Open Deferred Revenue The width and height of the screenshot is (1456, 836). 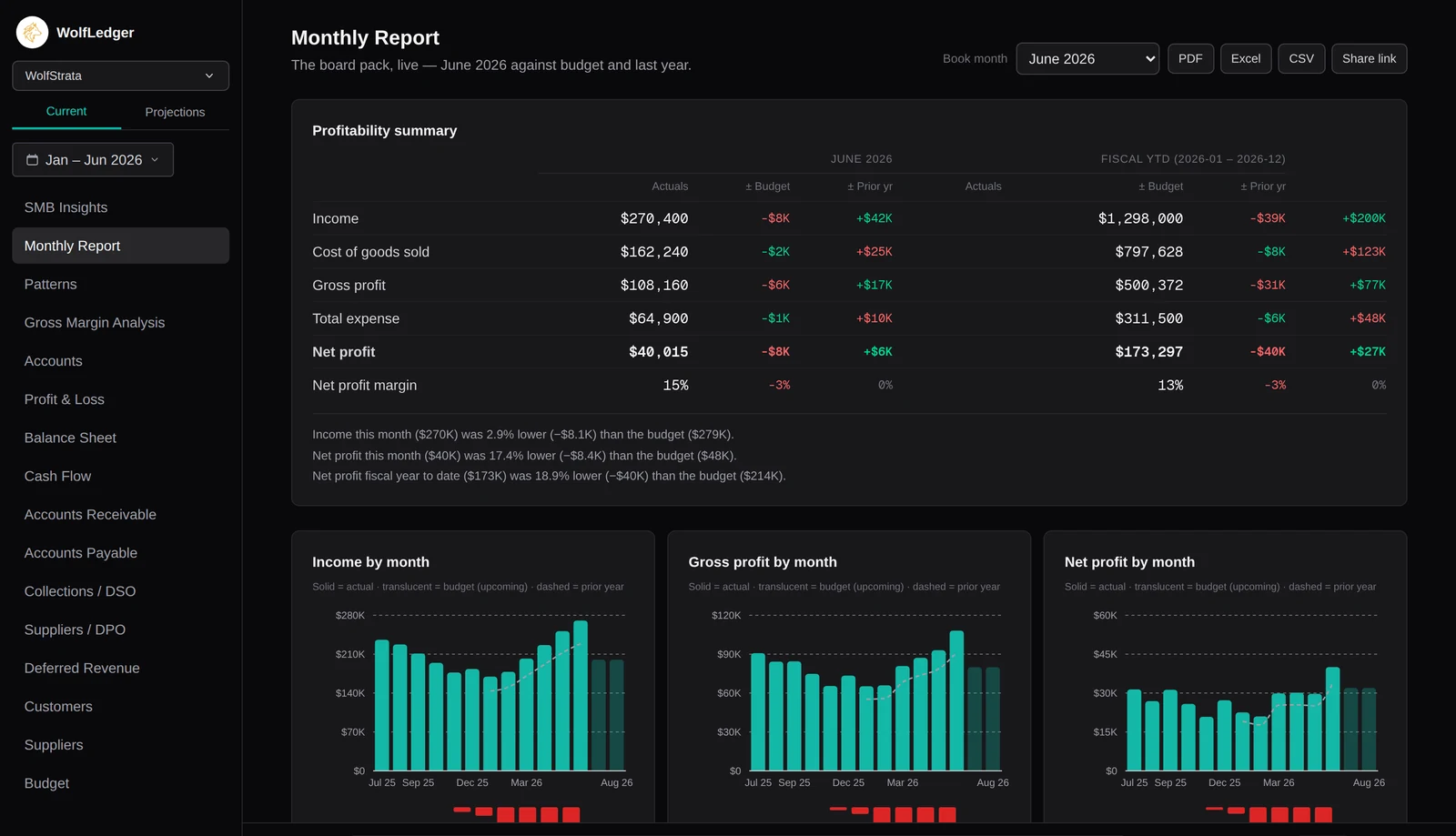click(120, 668)
